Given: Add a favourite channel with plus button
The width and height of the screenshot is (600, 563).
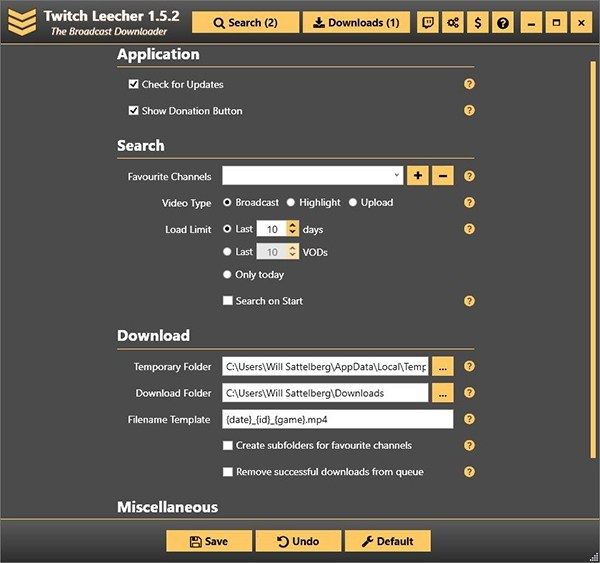Looking at the screenshot, I should (x=418, y=176).
